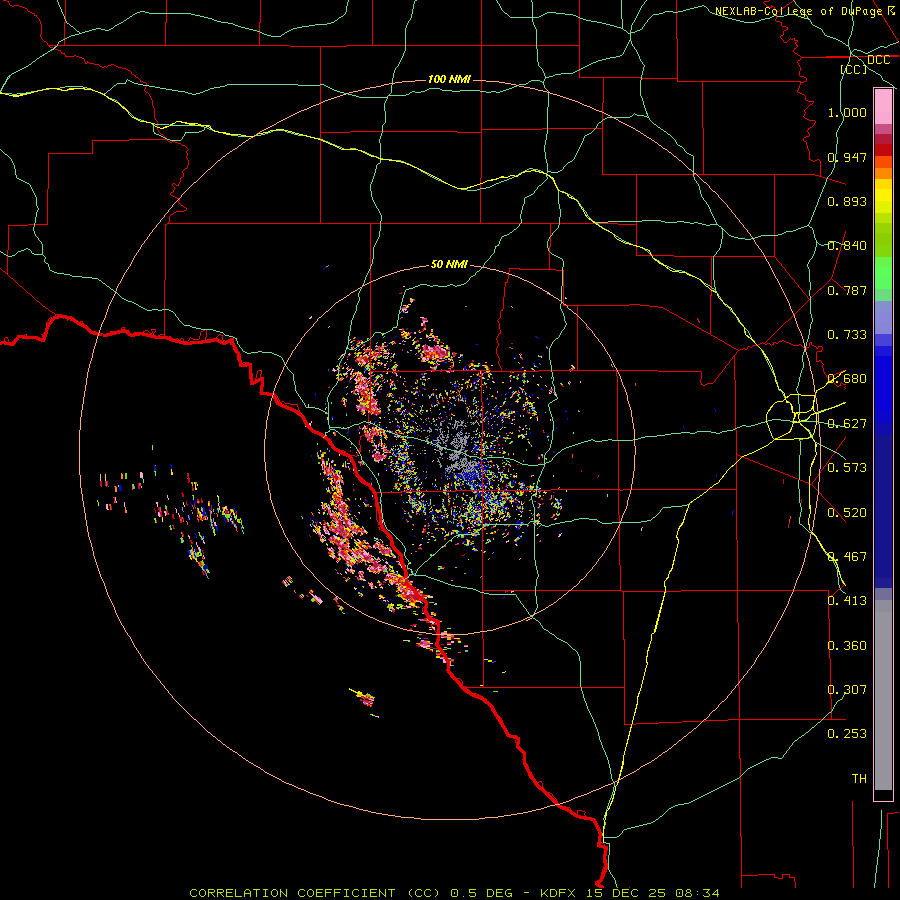Select the DCC label above the color scale

click(x=878, y=60)
